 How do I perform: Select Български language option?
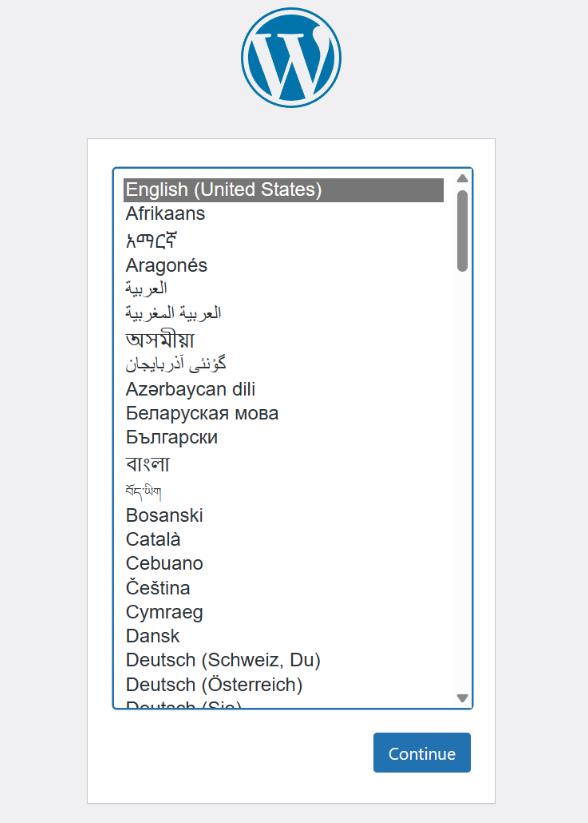[x=284, y=437]
